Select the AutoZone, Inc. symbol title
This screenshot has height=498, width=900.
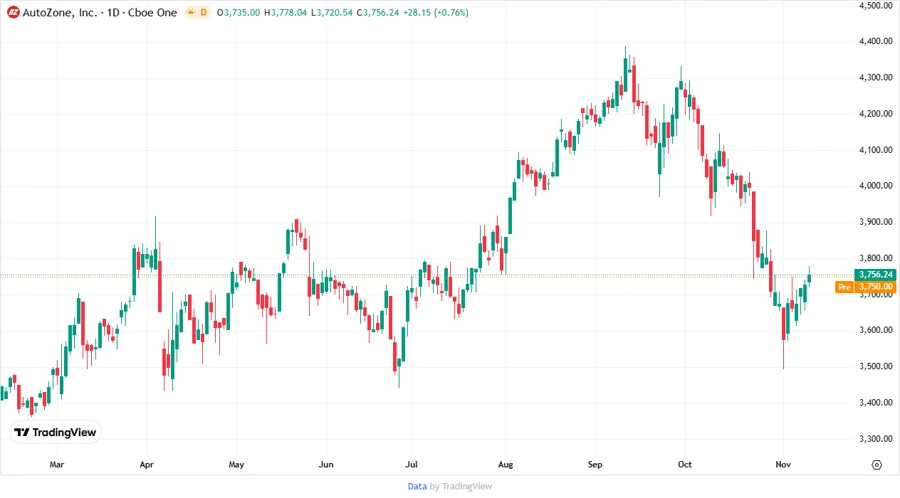coord(60,13)
